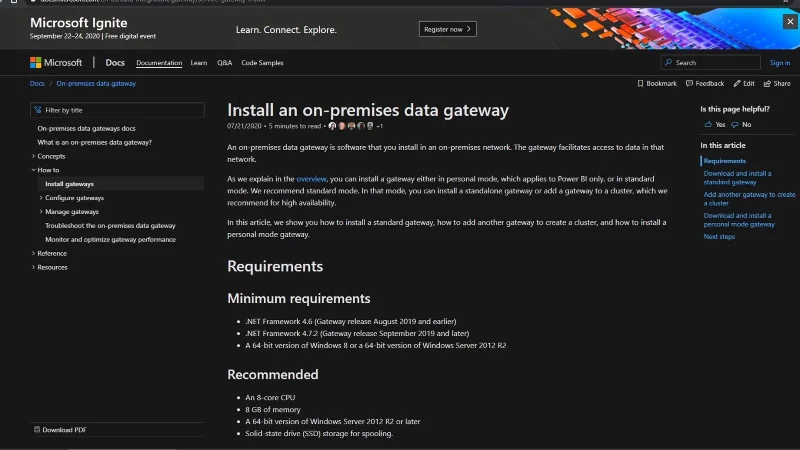This screenshot has height=450, width=800.
Task: Click the Microsoft logo
Action: [56, 63]
